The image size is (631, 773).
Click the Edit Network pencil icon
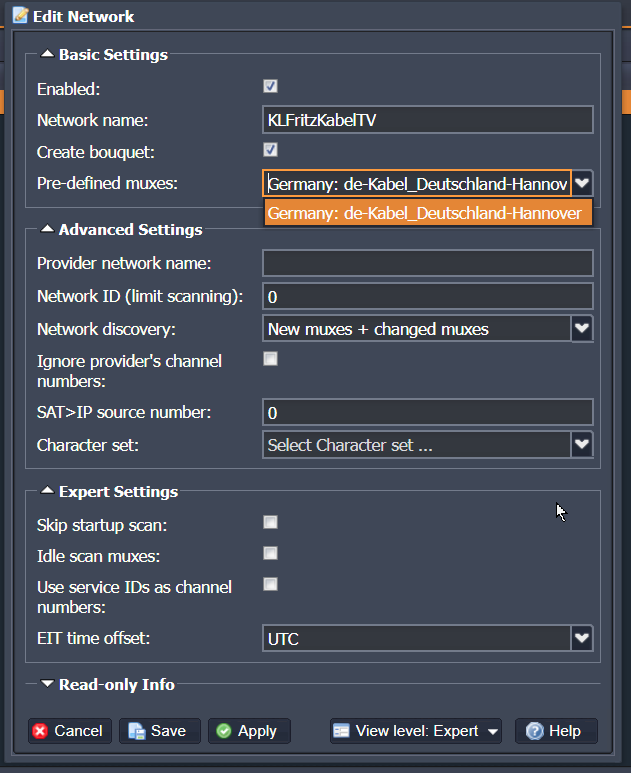click(x=21, y=15)
